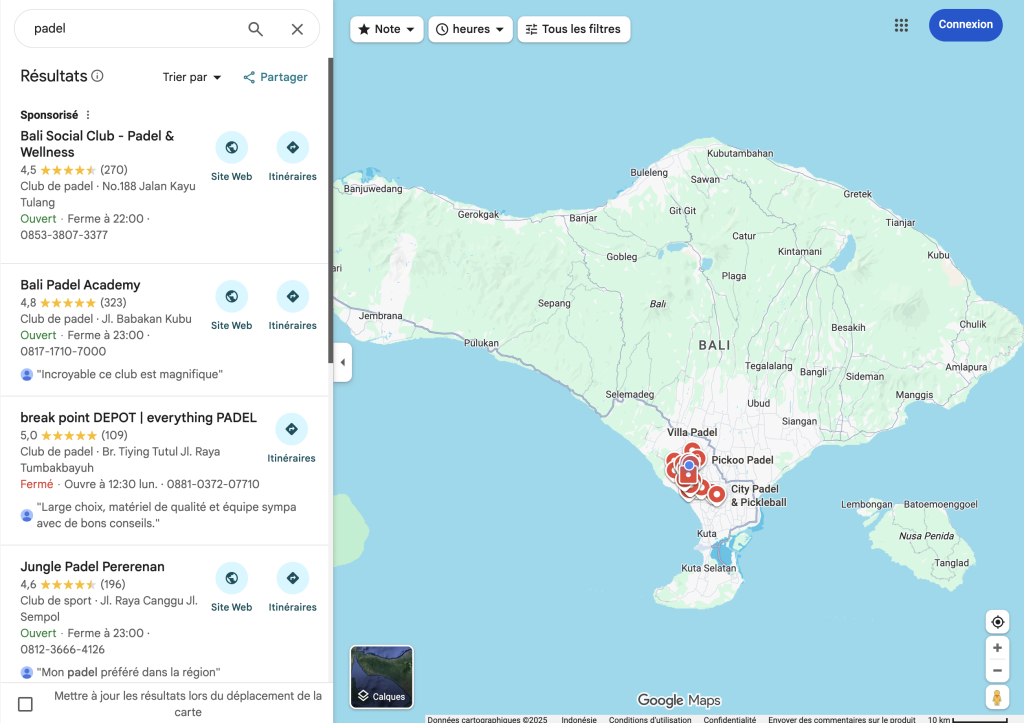Open Sponsorisé three-dot options menu
The width and height of the screenshot is (1024, 723).
(x=88, y=115)
